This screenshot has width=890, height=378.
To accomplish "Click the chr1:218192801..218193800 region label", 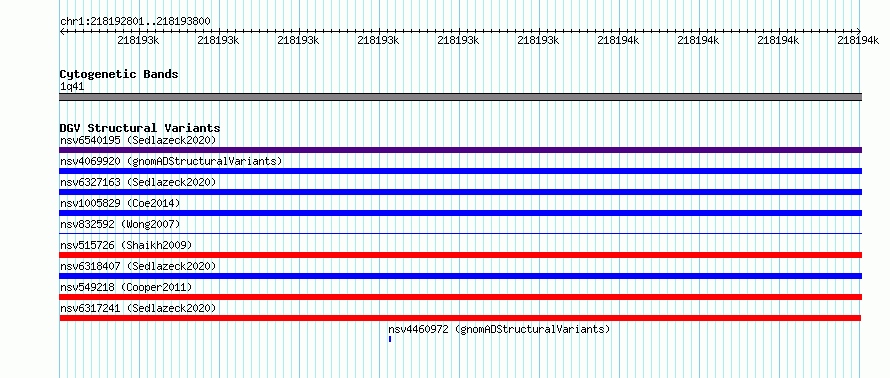I will tap(135, 22).
